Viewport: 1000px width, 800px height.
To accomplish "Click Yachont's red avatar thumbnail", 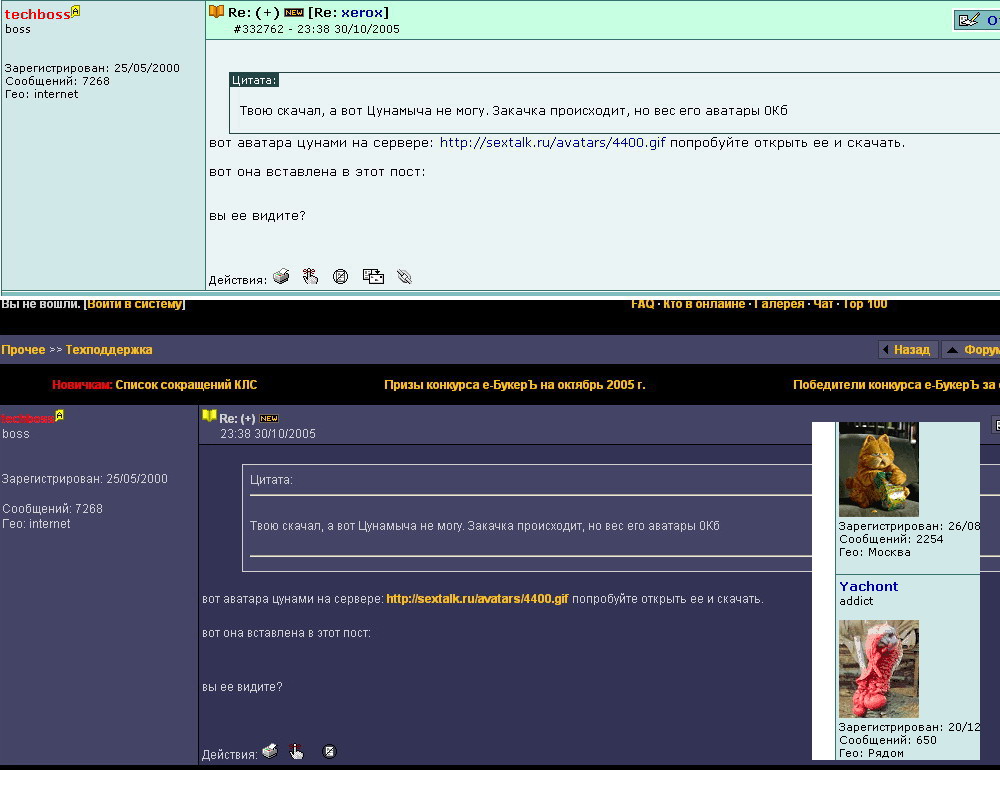I will point(878,668).
